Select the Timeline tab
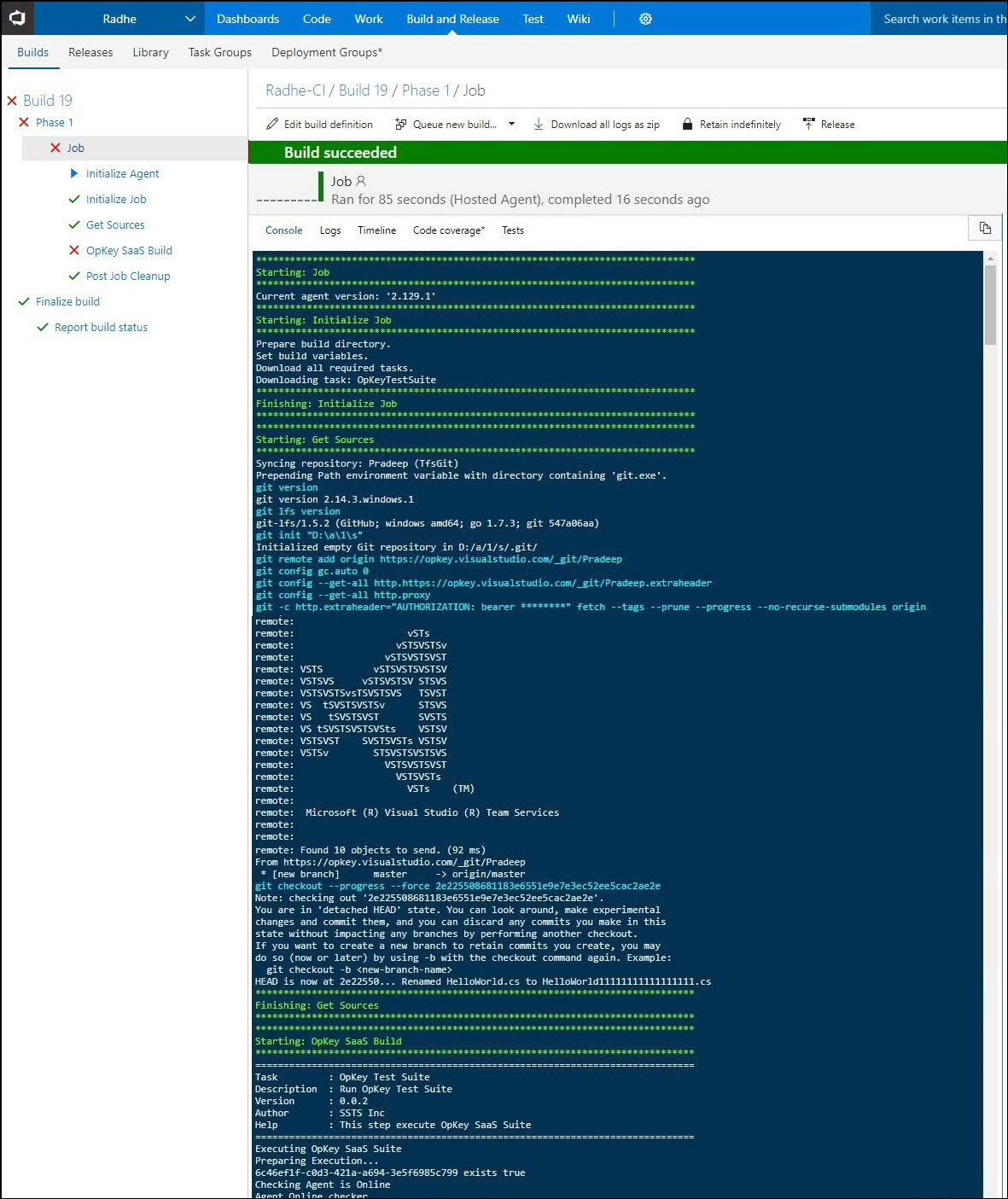 (x=376, y=230)
